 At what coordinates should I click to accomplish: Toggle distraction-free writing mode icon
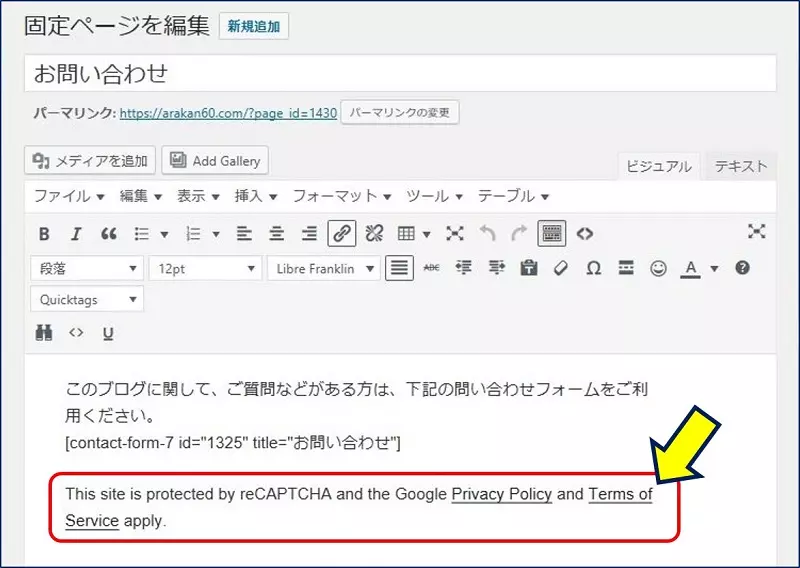pyautogui.click(x=757, y=231)
